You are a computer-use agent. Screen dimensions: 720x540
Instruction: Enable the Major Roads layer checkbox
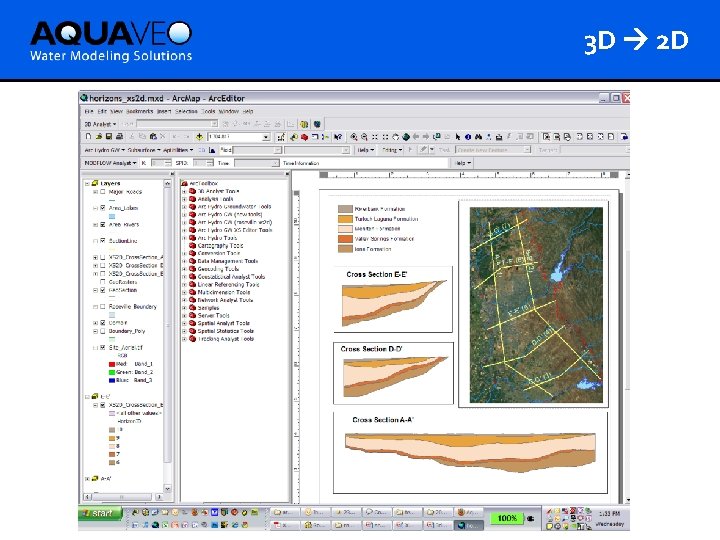click(103, 192)
